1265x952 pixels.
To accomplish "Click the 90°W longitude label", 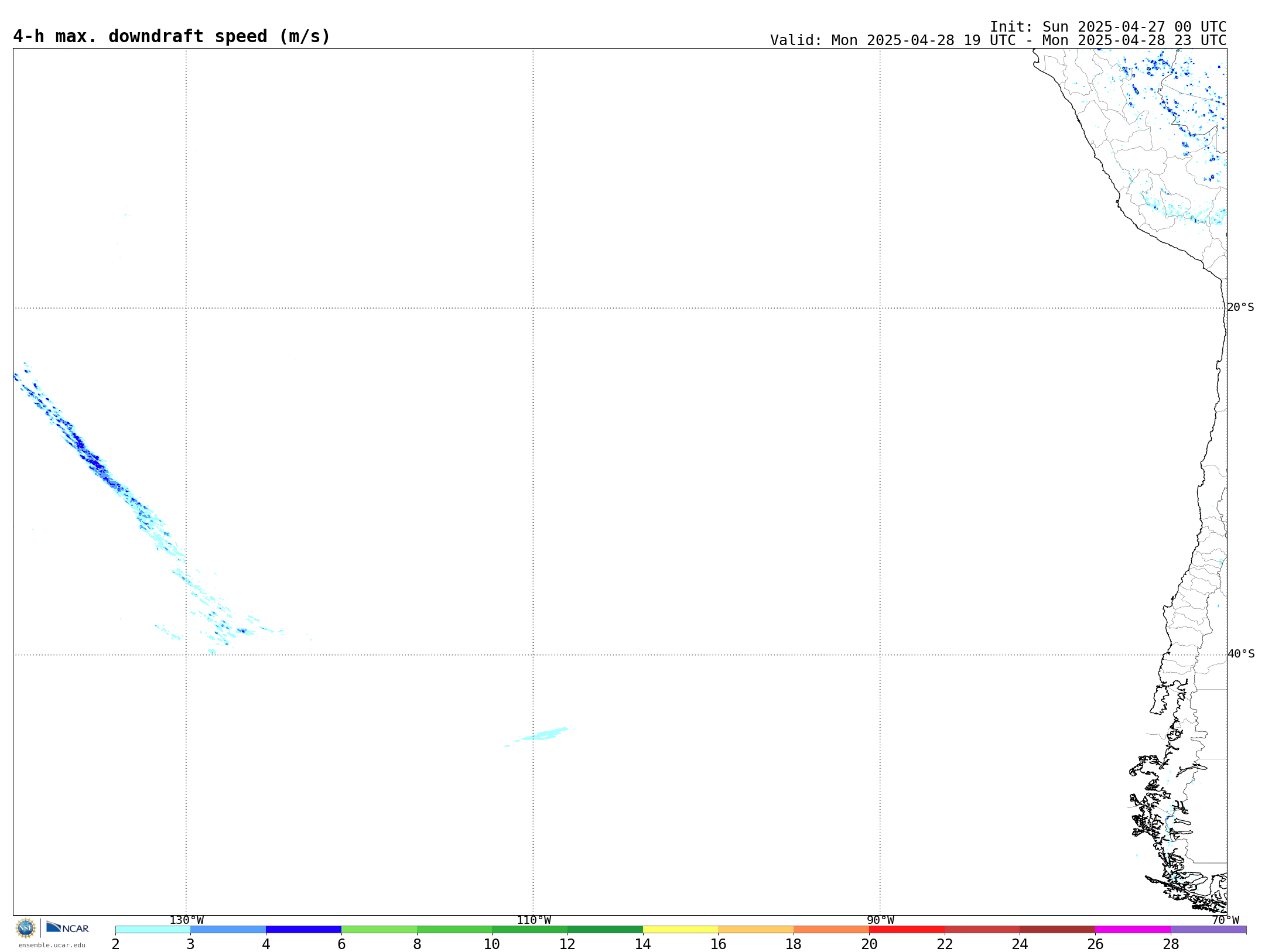I will pyautogui.click(x=880, y=920).
